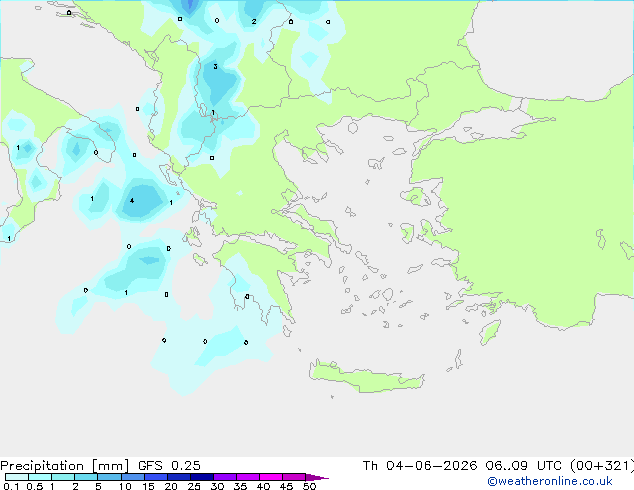Image resolution: width=634 pixels, height=490 pixels.
Task: Click the legend label "30"
Action: tap(217, 486)
